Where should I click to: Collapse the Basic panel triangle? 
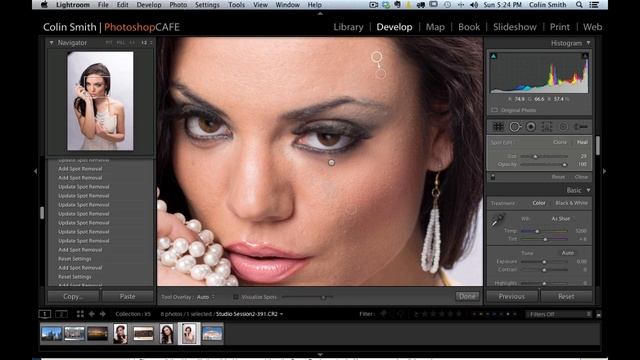588,190
